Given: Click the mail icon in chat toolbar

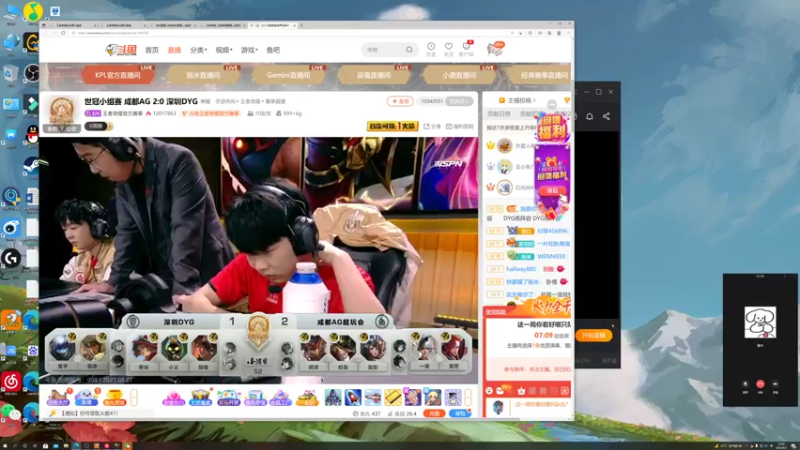Looking at the screenshot, I should point(501,391).
